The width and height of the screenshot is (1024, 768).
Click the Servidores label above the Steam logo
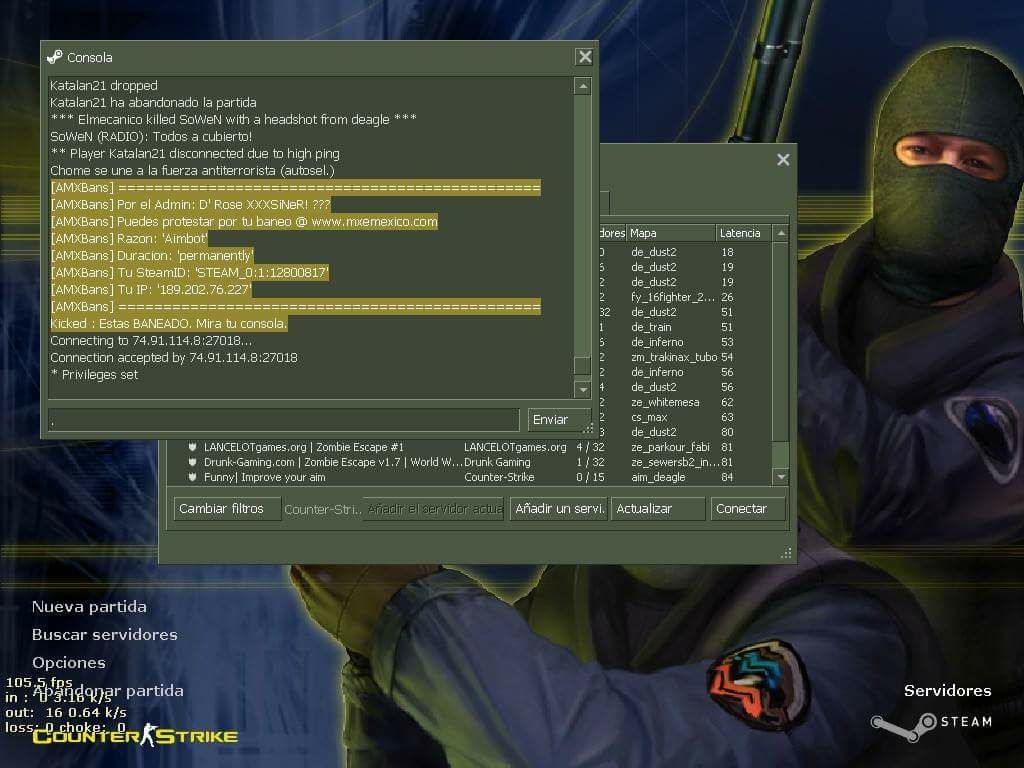pyautogui.click(x=948, y=691)
